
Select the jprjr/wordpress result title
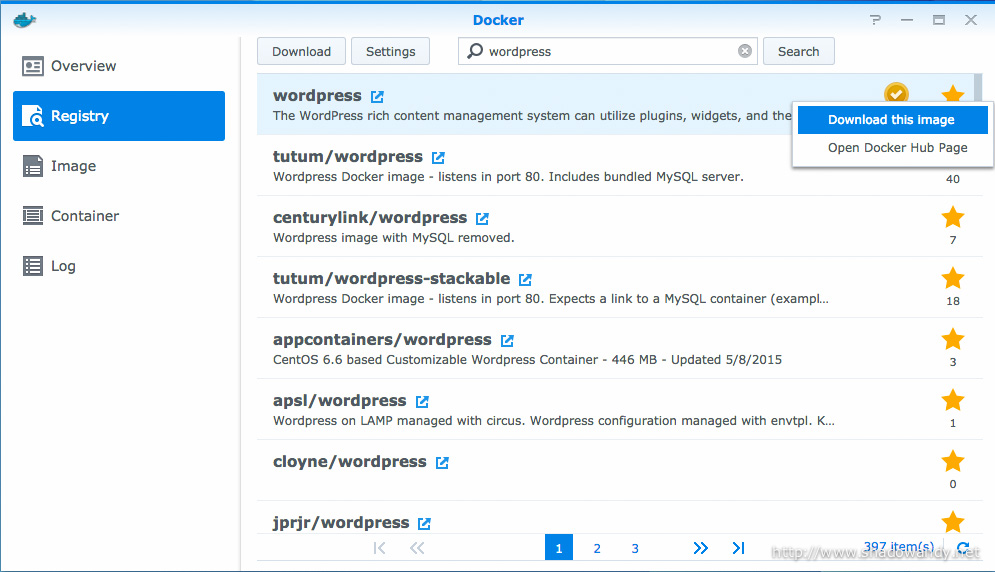point(341,522)
